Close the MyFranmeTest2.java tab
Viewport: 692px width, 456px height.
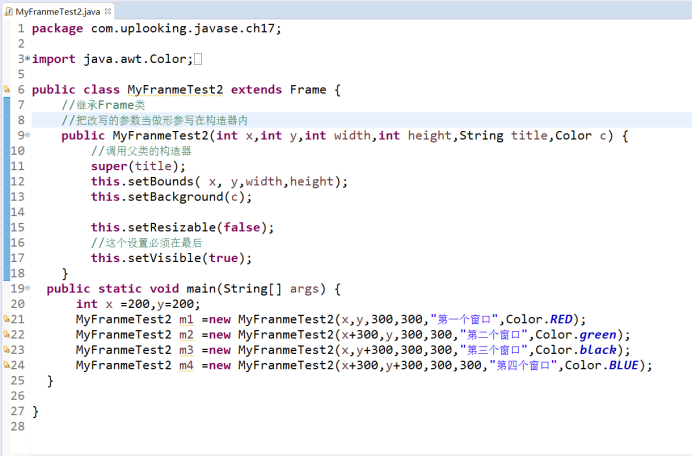click(x=108, y=11)
